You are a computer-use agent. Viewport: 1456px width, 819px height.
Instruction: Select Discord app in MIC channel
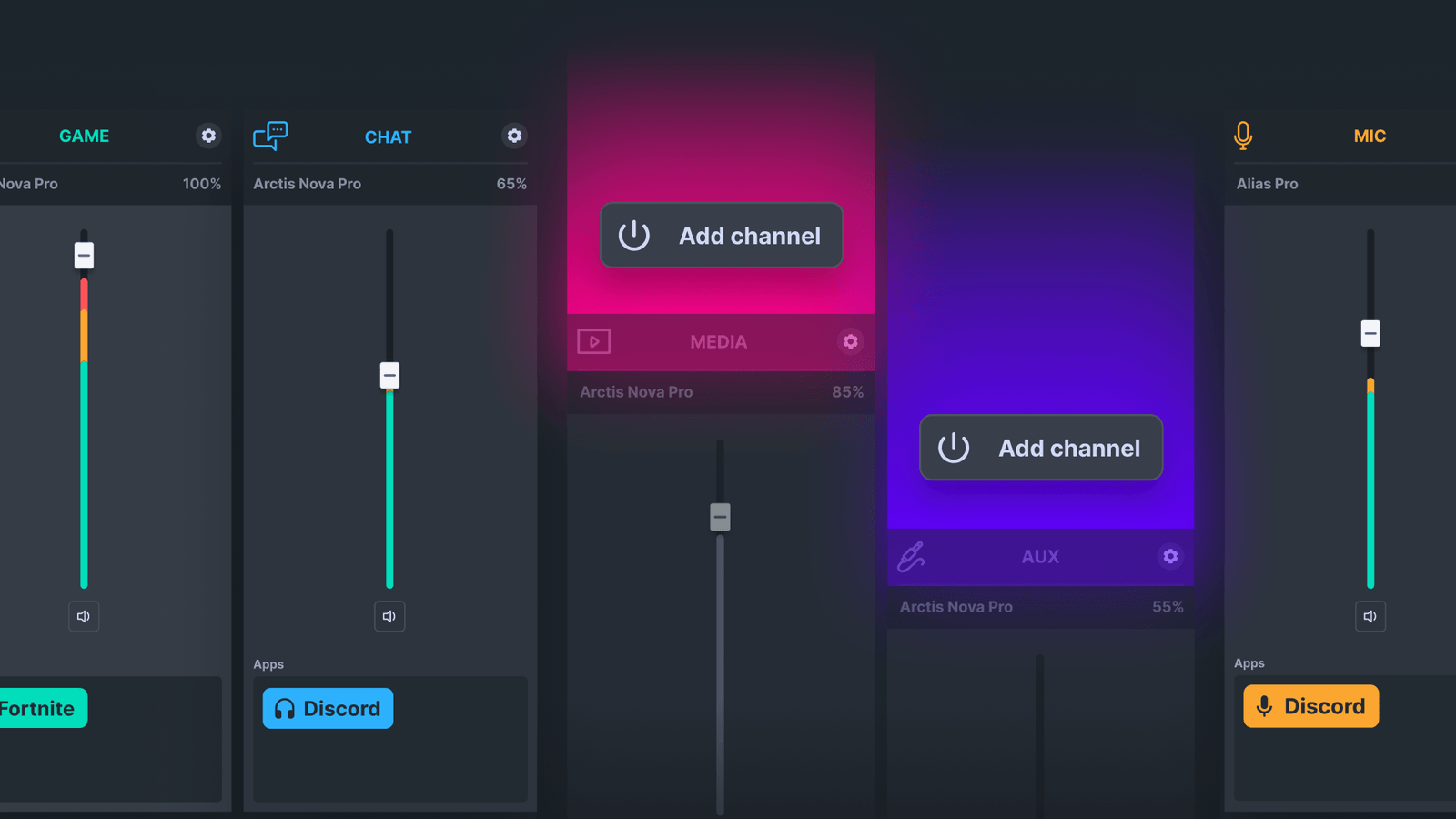(1310, 706)
